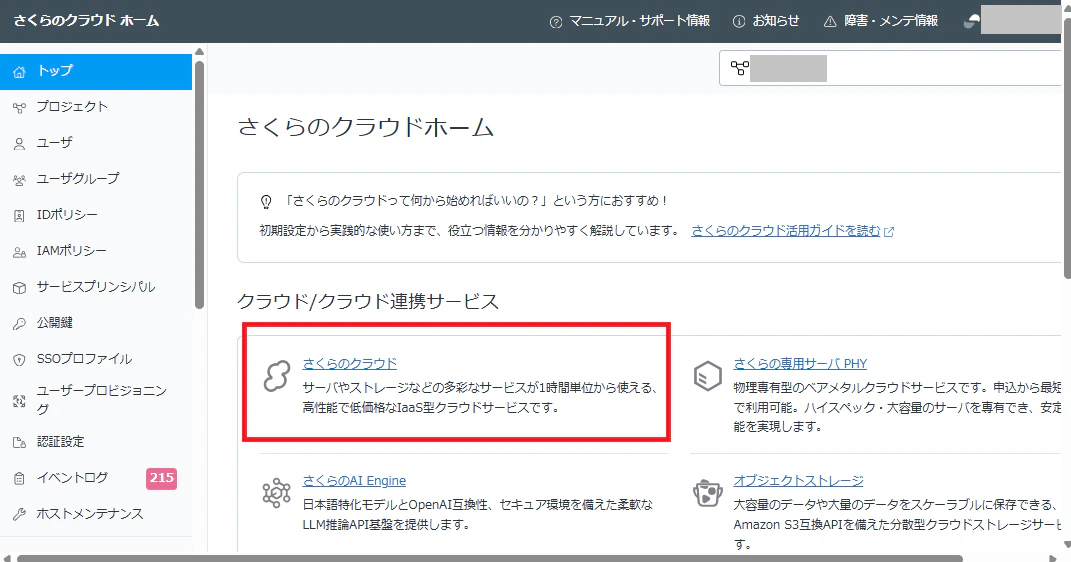Click the クラウド/クラウド連携サービス section heading
This screenshot has width=1071, height=562.
(367, 302)
